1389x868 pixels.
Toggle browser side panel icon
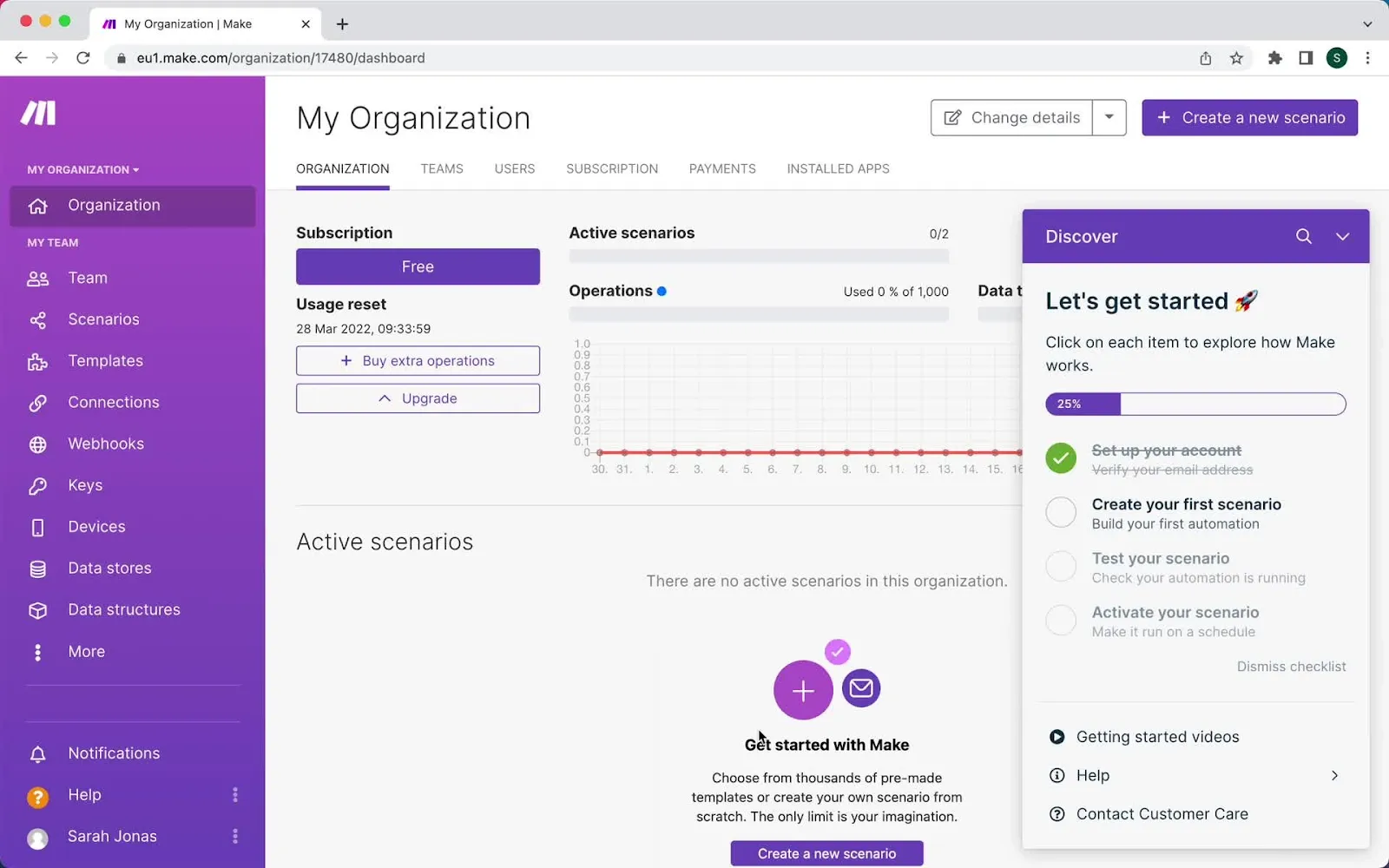[1305, 58]
